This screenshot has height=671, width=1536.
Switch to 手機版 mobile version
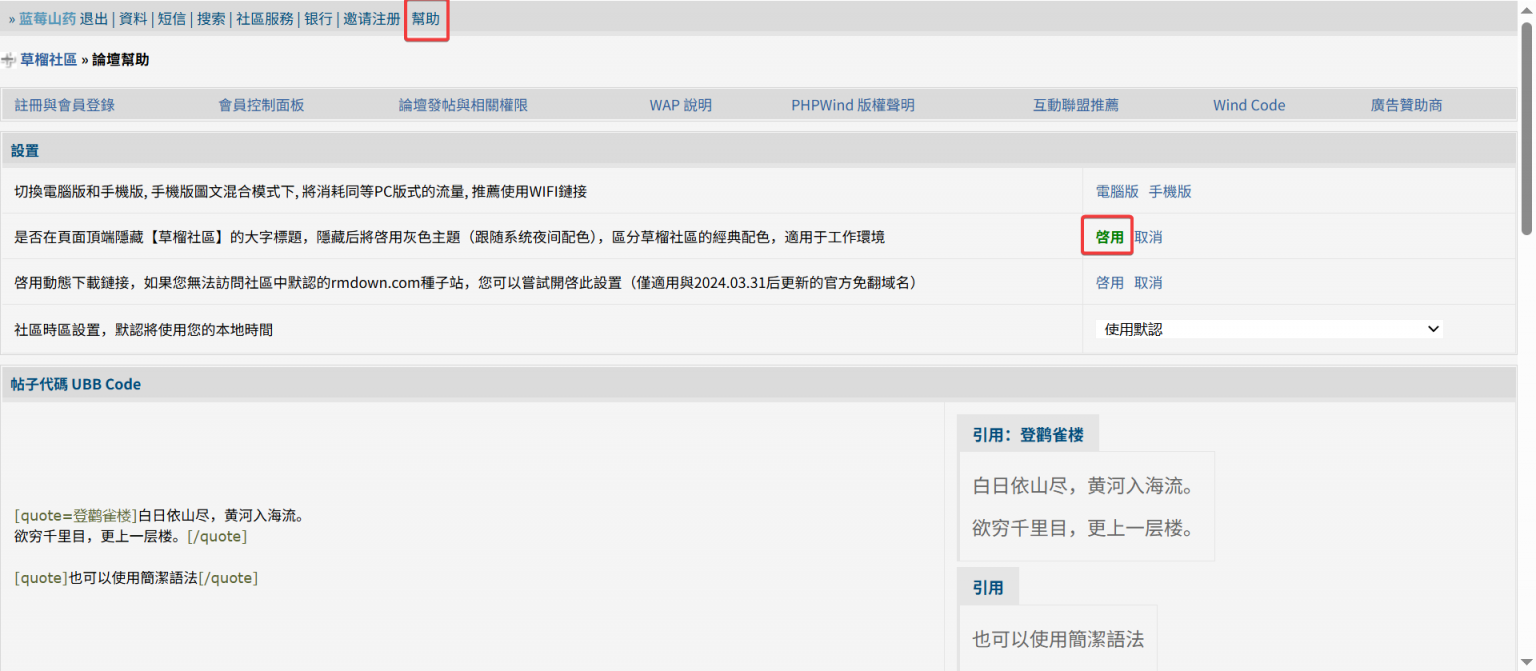(1170, 192)
